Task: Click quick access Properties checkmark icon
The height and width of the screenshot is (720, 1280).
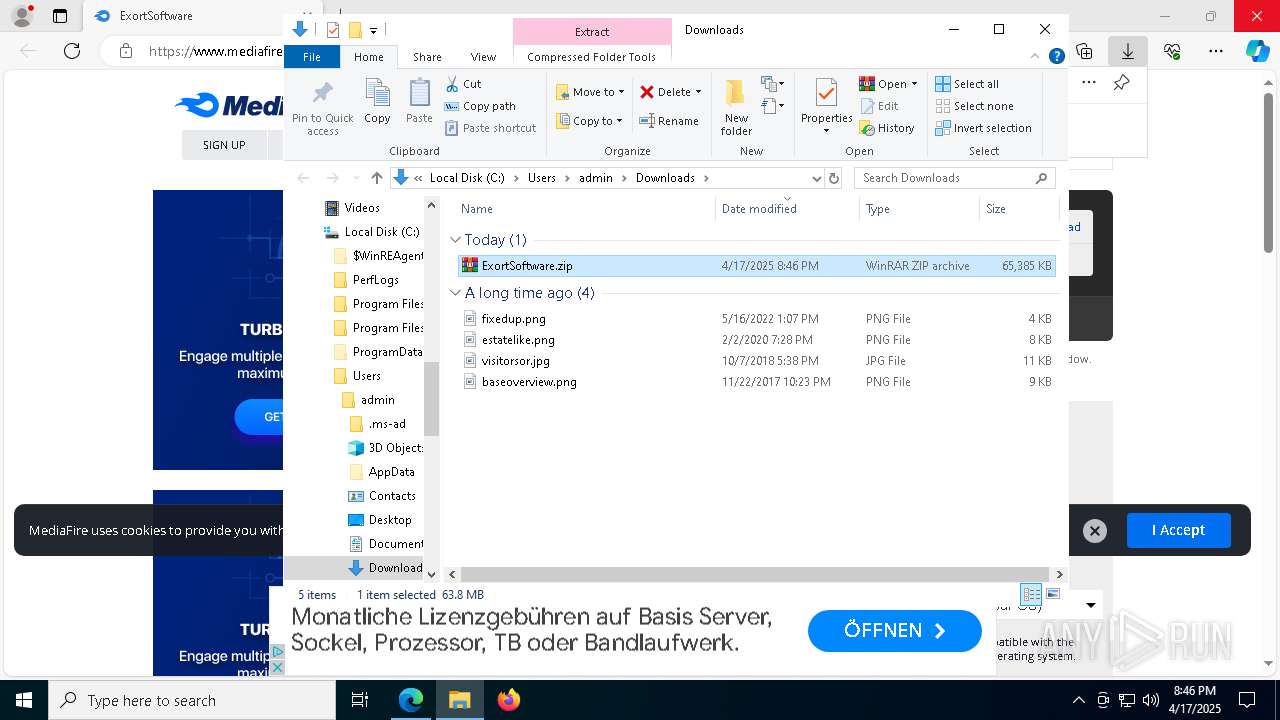Action: coord(333,30)
